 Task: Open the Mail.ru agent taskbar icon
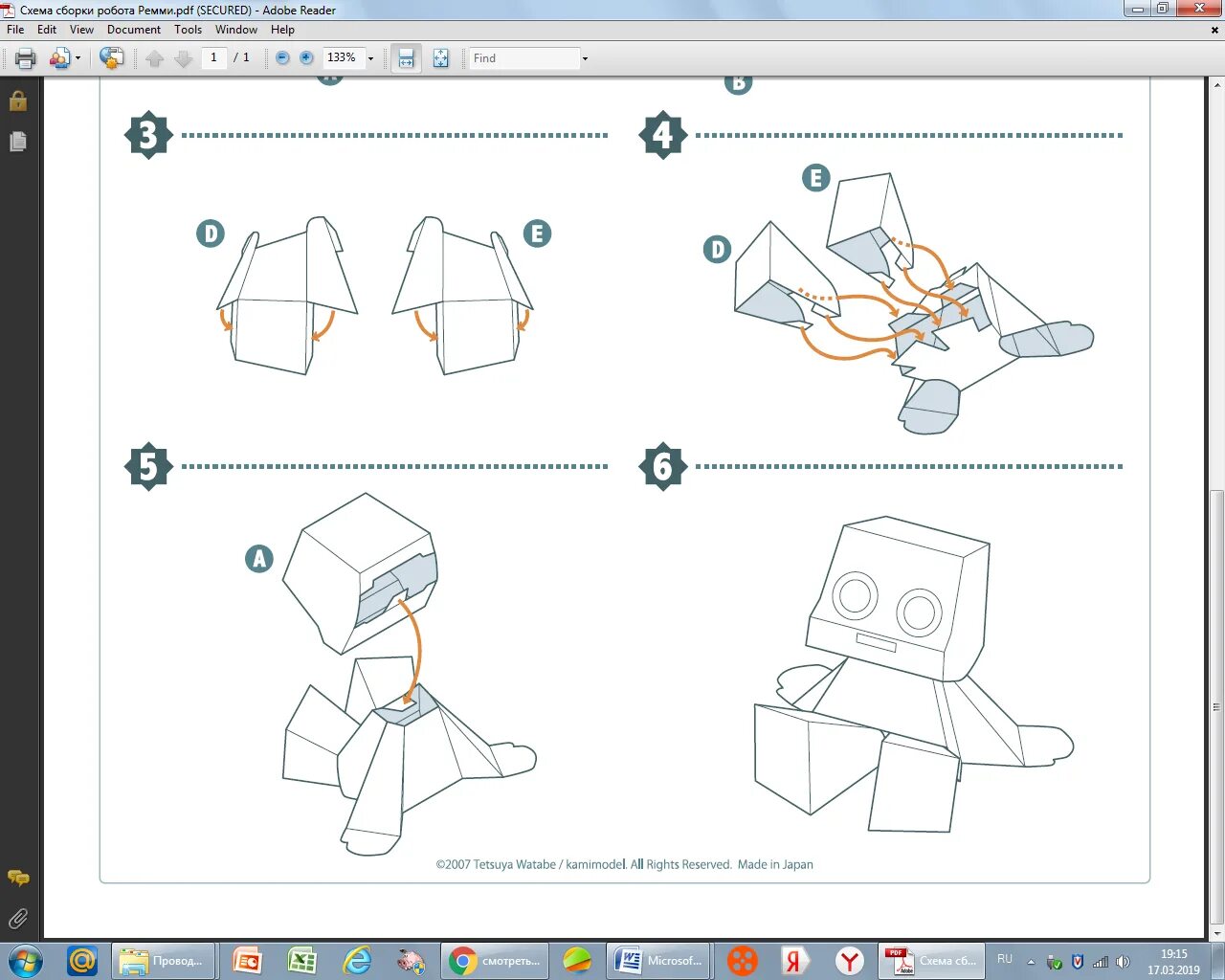pyautogui.click(x=82, y=961)
